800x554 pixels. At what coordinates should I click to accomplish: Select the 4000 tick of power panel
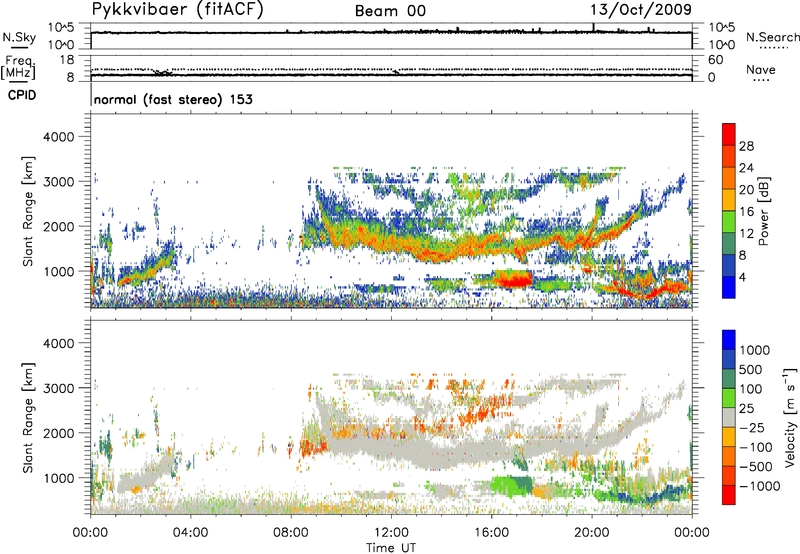[x=58, y=137]
